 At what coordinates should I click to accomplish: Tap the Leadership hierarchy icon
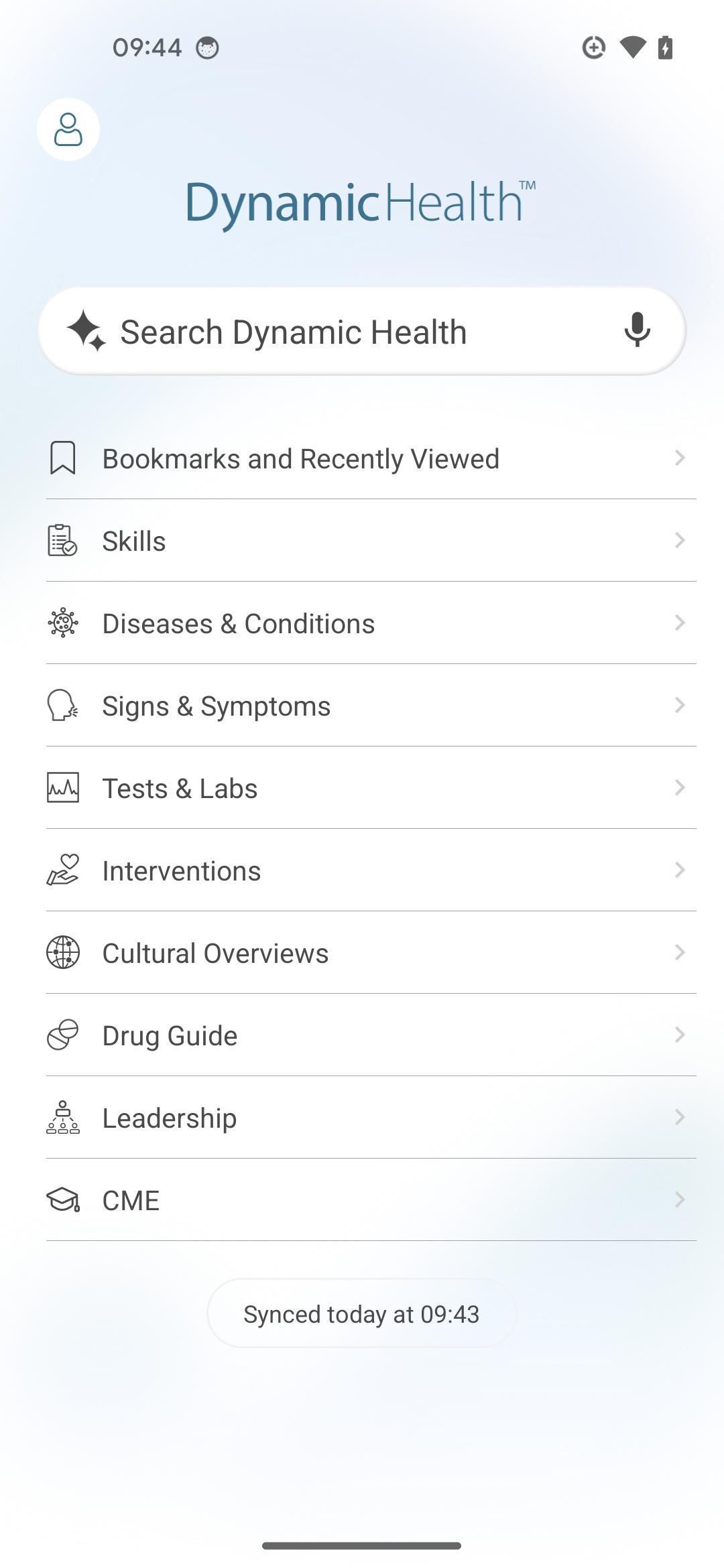point(63,1118)
